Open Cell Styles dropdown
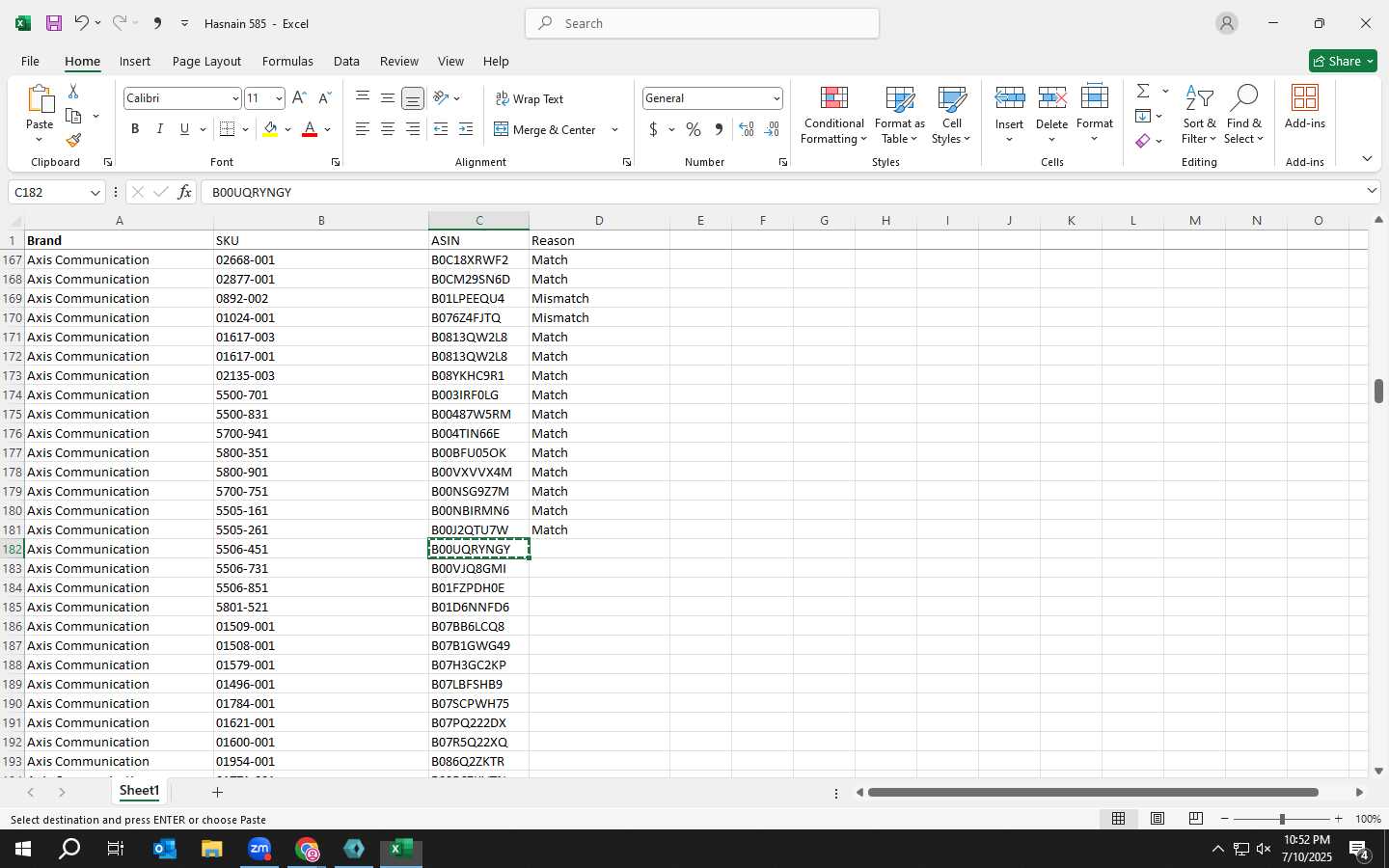Viewport: 1389px width, 868px height. pos(951,115)
